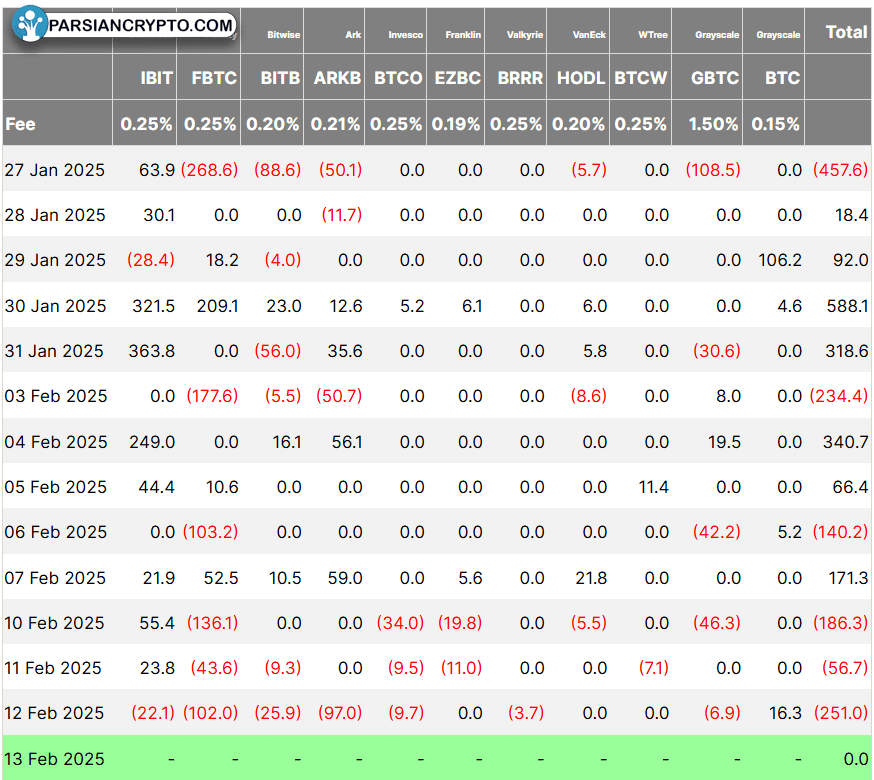Screen dimensions: 874x780
Task: Select the (136.1) FBTC value on 10 Feb
Action: pyautogui.click(x=212, y=623)
